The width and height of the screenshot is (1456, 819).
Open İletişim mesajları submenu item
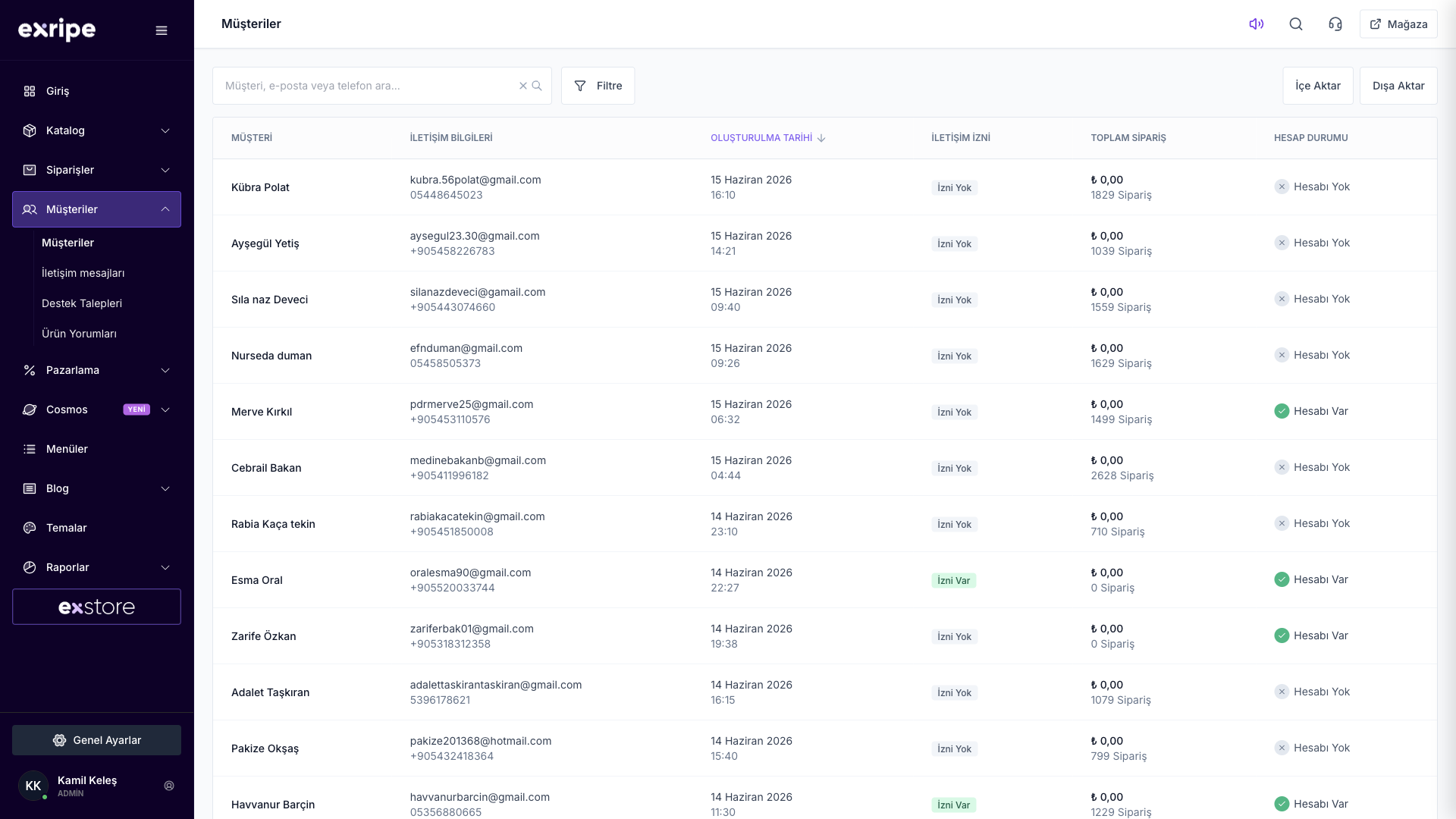83,273
